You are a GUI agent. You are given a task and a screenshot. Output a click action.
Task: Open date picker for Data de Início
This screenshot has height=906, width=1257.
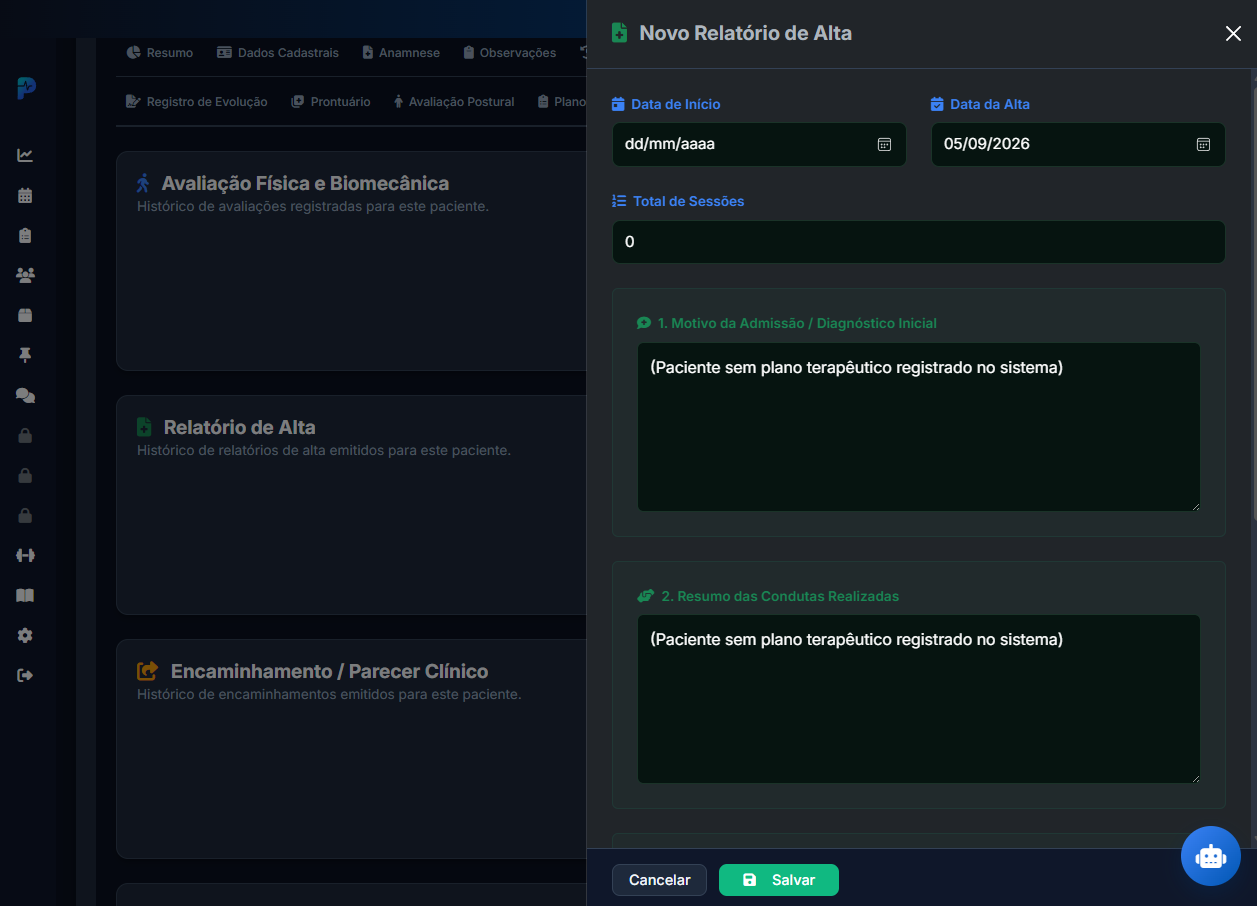click(884, 144)
